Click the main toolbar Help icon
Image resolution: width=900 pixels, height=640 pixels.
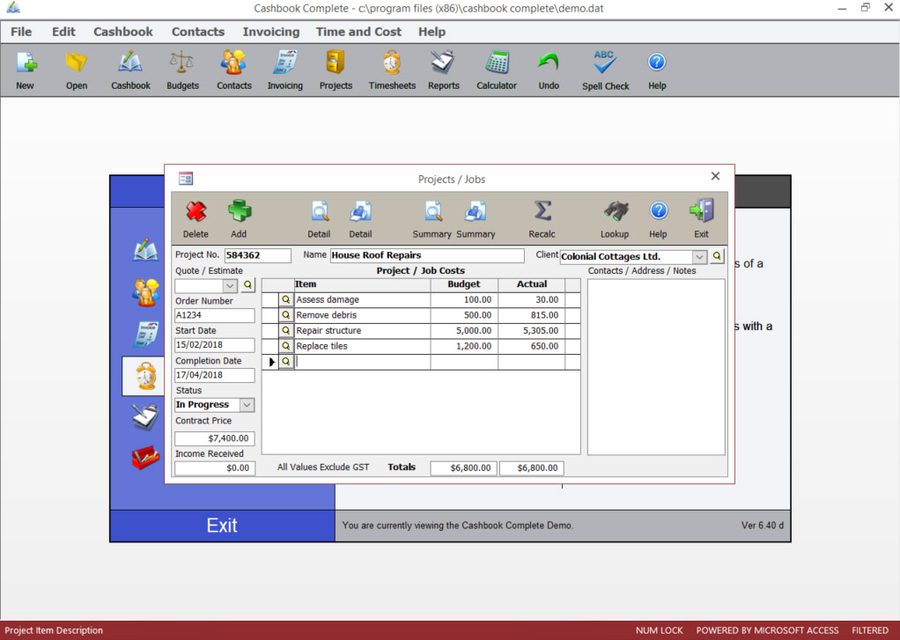coord(657,62)
